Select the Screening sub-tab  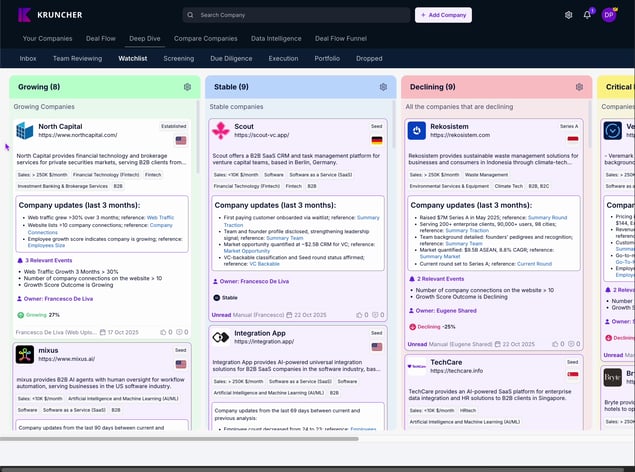pos(179,59)
